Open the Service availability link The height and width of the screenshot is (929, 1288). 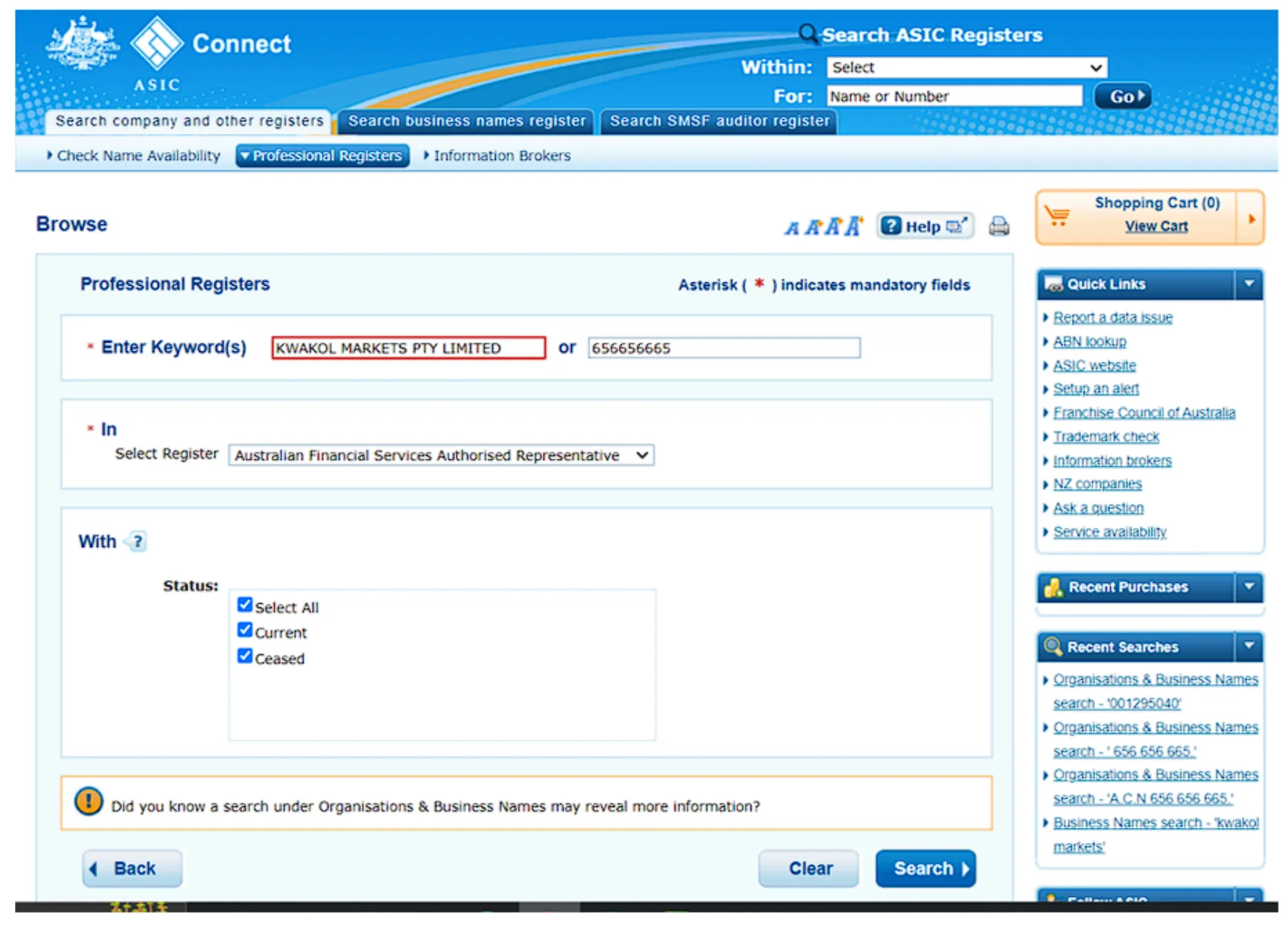1109,531
